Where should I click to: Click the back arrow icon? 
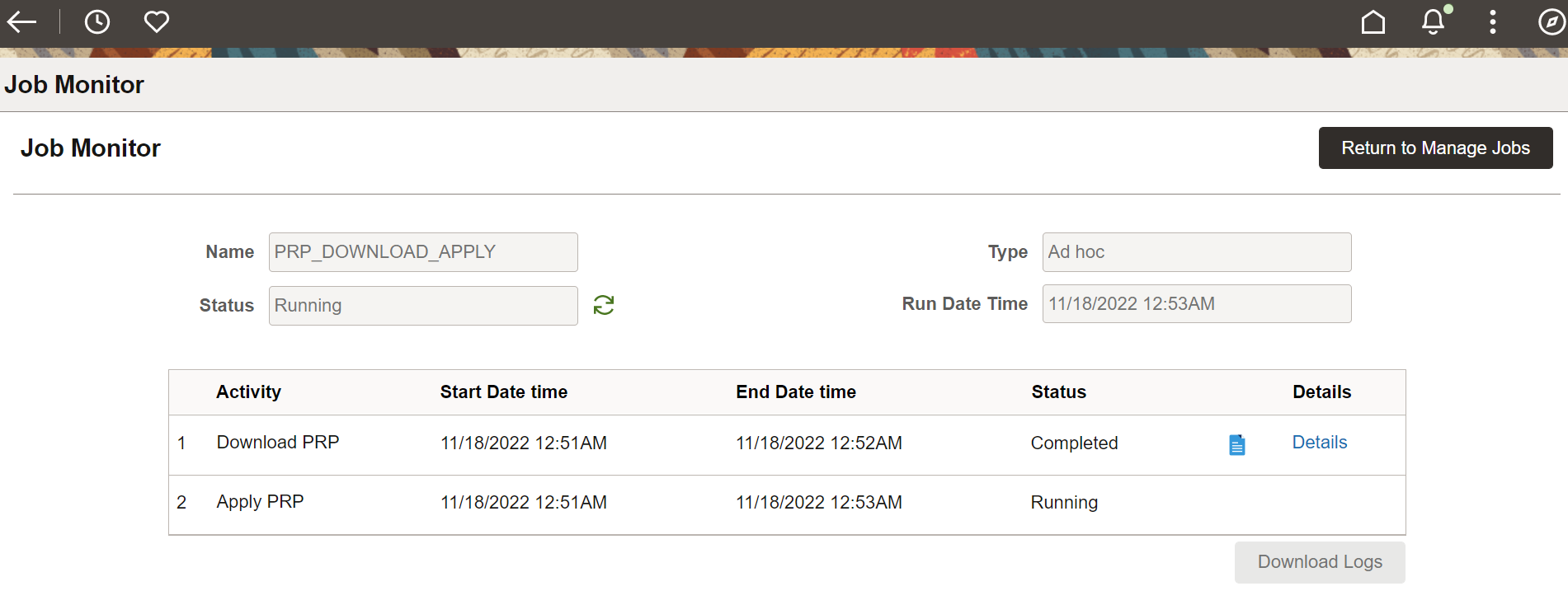pos(22,22)
